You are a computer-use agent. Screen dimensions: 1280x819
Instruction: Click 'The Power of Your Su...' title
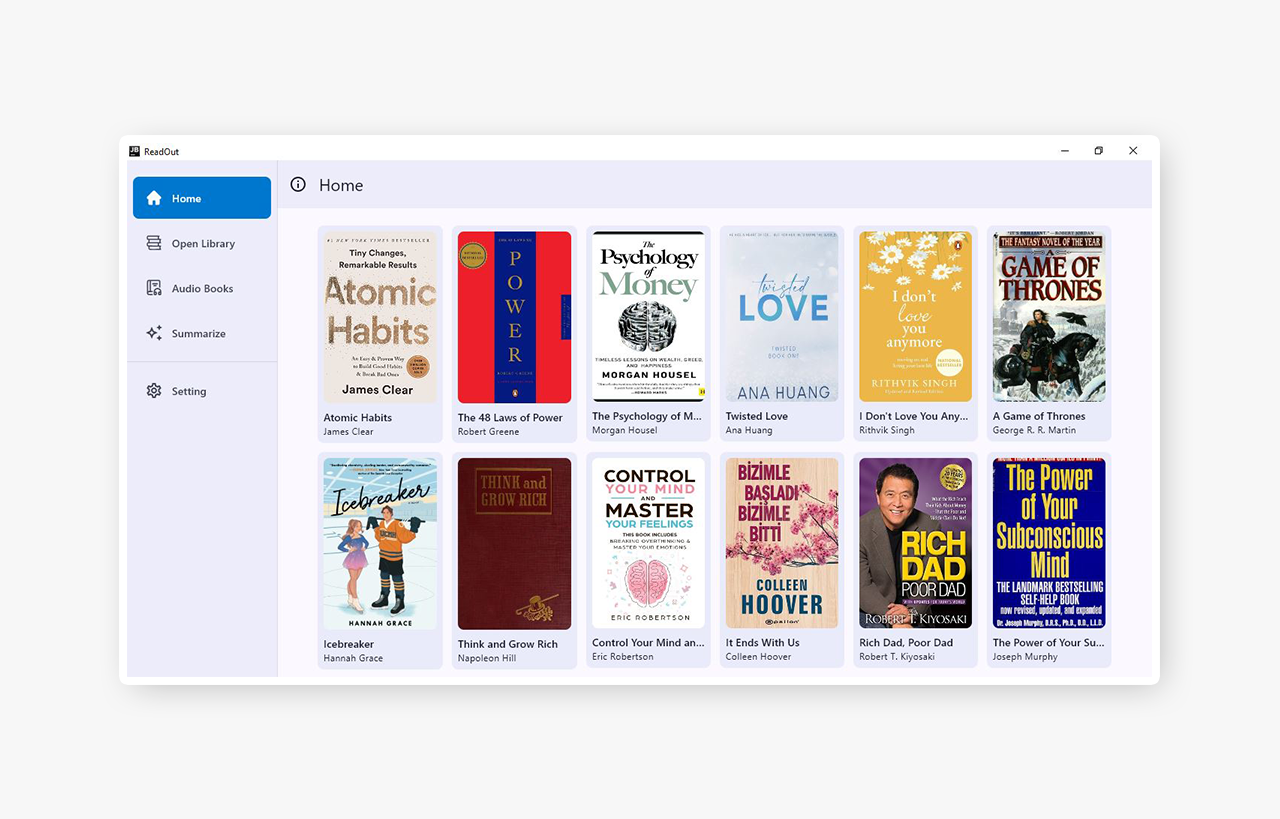pyautogui.click(x=1048, y=642)
